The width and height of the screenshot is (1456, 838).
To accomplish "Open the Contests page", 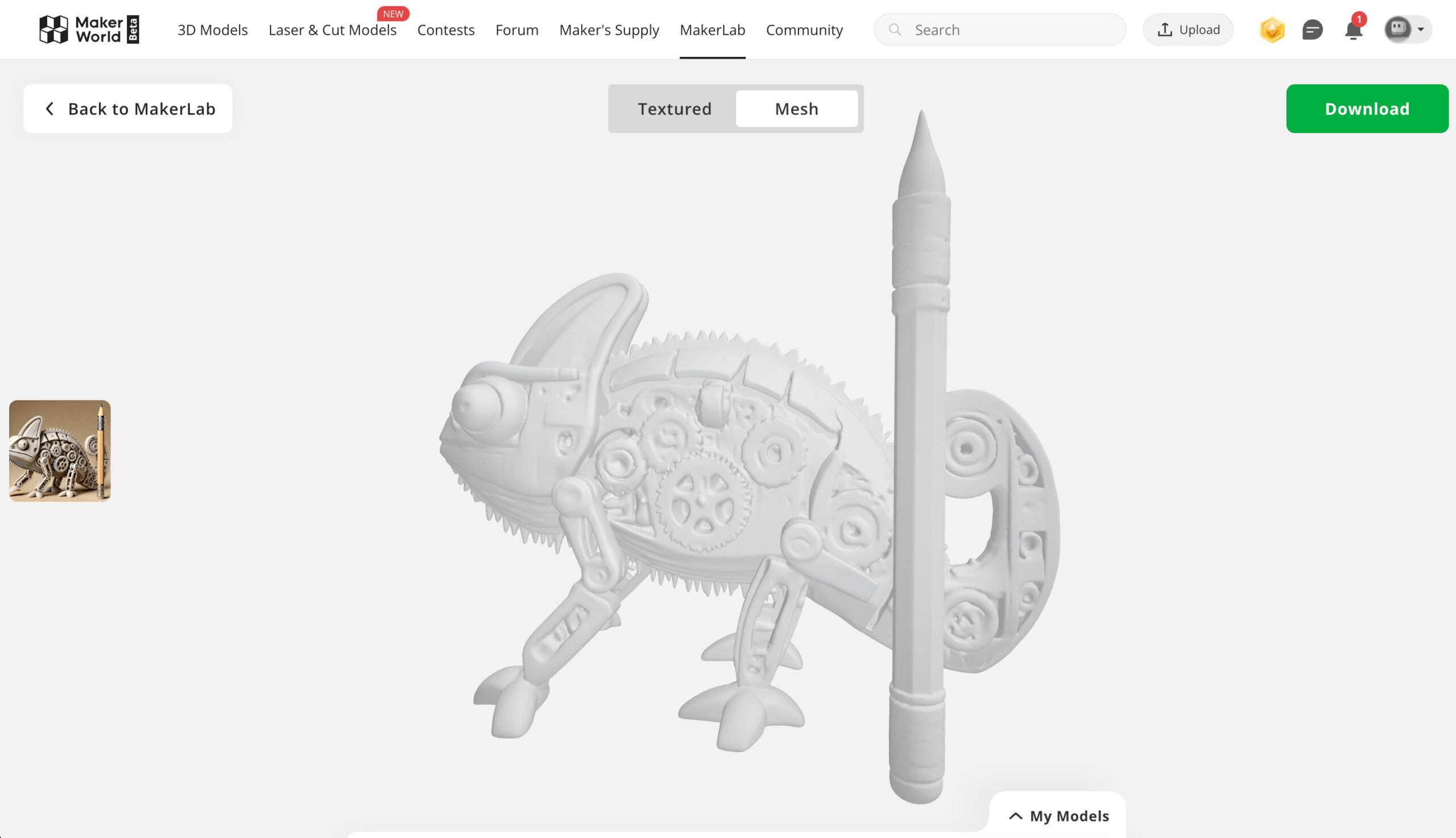I will tap(446, 30).
